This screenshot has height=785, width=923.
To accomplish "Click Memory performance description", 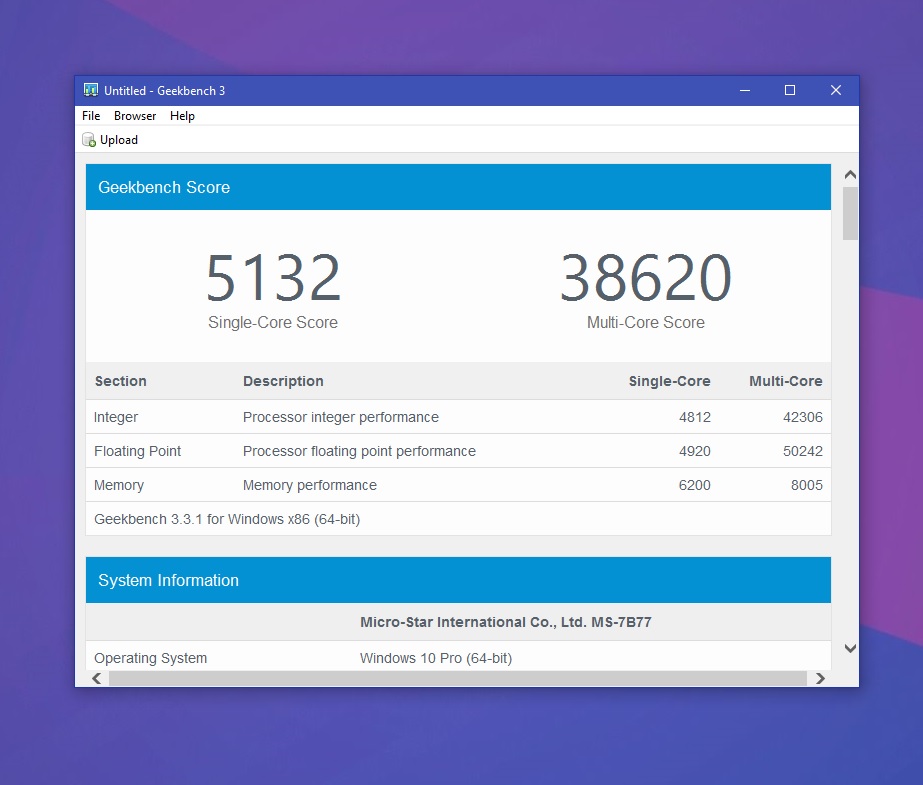I will click(x=310, y=485).
